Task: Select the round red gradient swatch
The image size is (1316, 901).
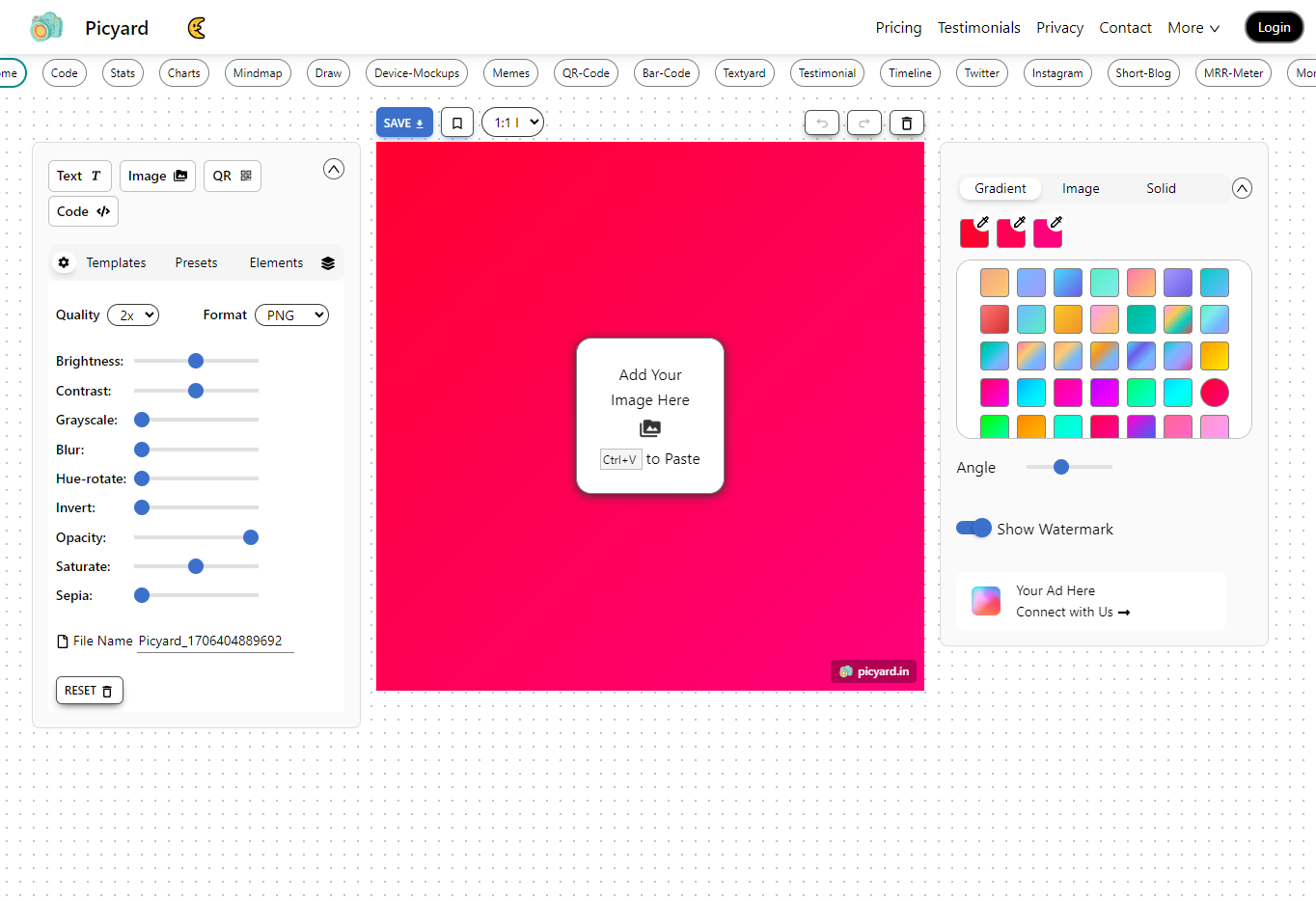Action: pos(1215,393)
